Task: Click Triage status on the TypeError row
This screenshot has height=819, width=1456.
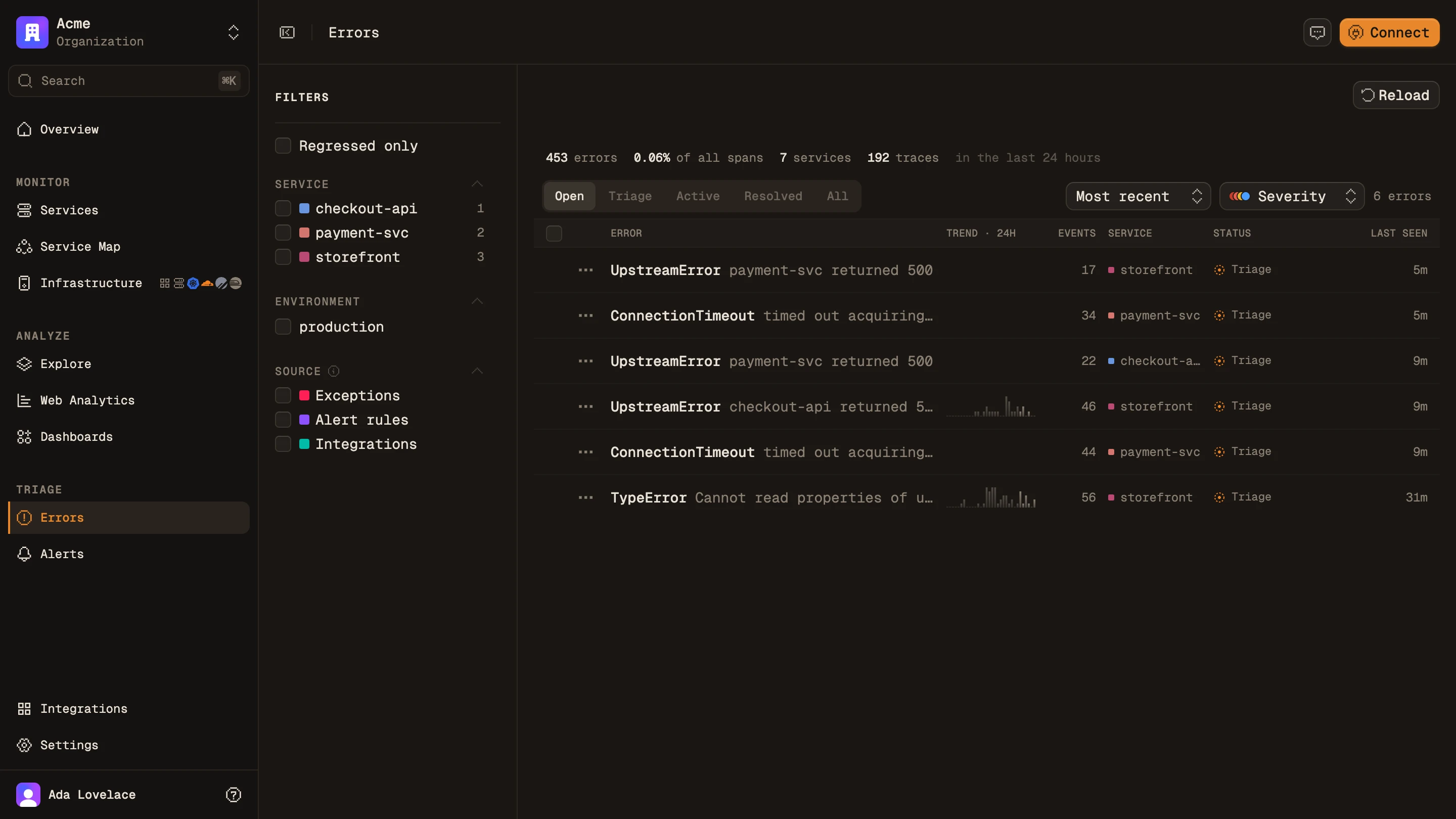Action: (x=1242, y=497)
